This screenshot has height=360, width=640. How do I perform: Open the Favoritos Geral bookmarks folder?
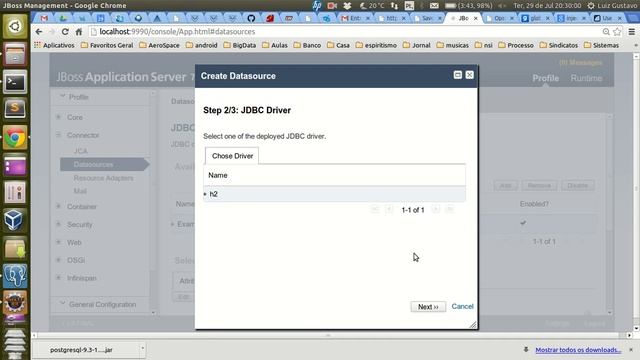tap(107, 45)
